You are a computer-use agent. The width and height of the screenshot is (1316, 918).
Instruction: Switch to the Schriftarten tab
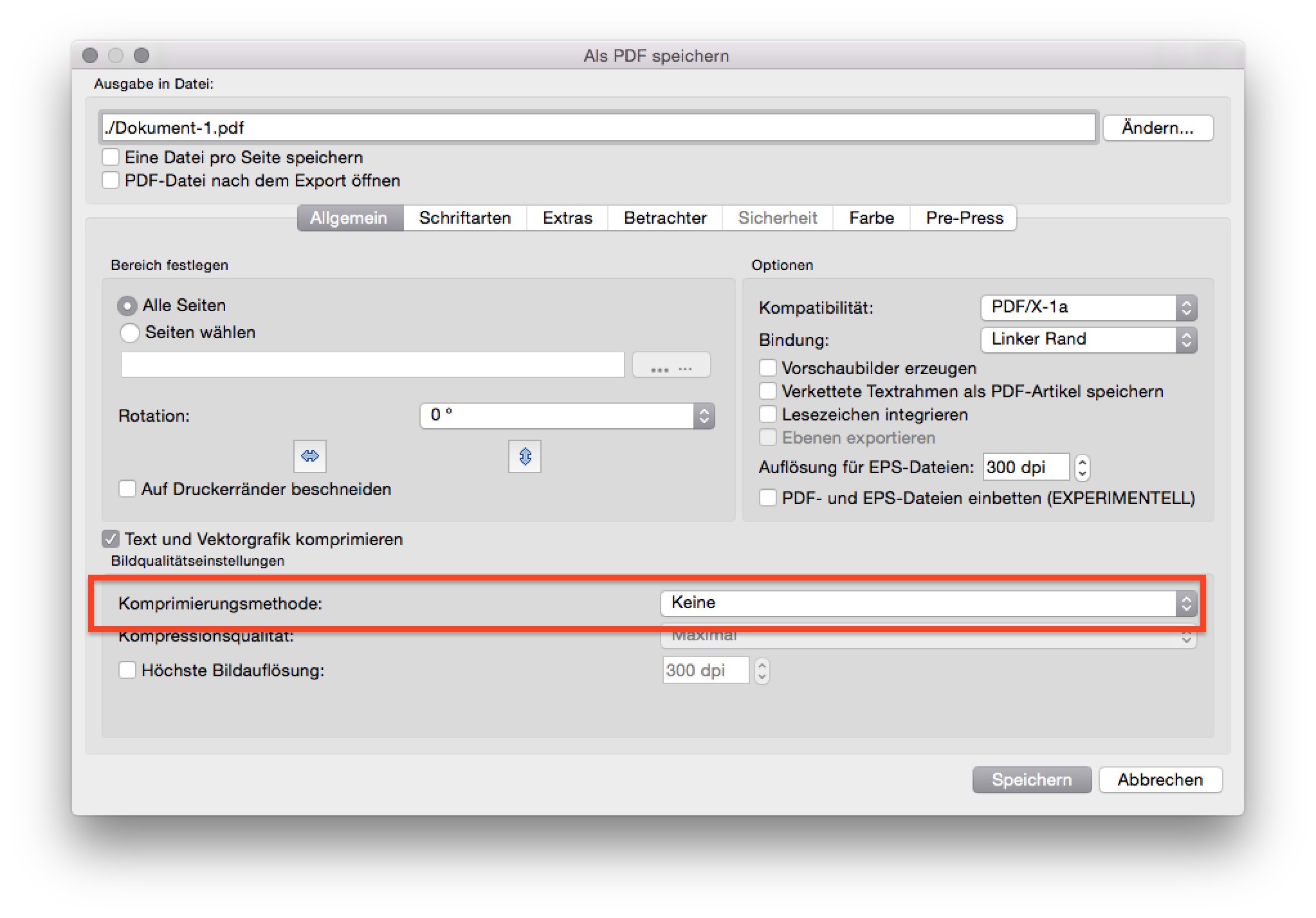pos(464,218)
